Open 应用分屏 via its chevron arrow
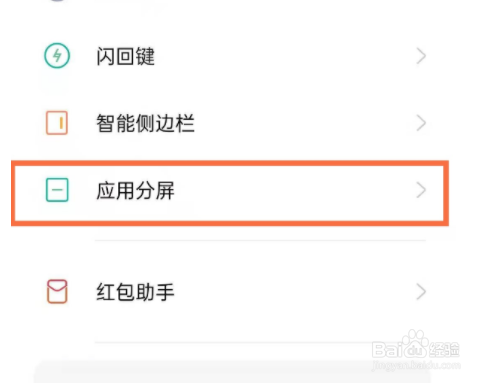Screen dimensions: 489x383 (x=421, y=190)
